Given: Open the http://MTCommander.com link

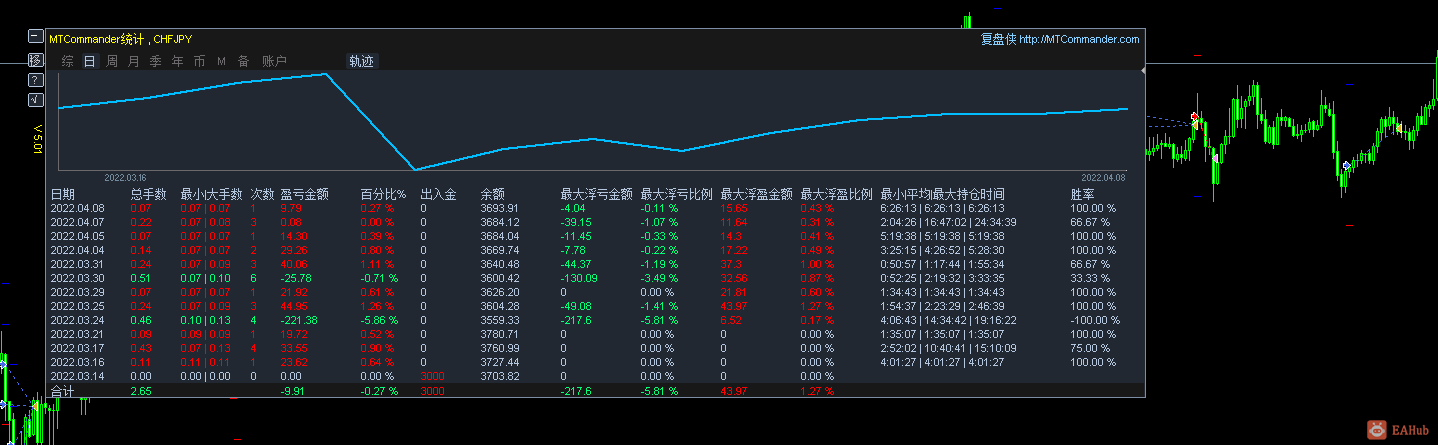Looking at the screenshot, I should point(1079,39).
